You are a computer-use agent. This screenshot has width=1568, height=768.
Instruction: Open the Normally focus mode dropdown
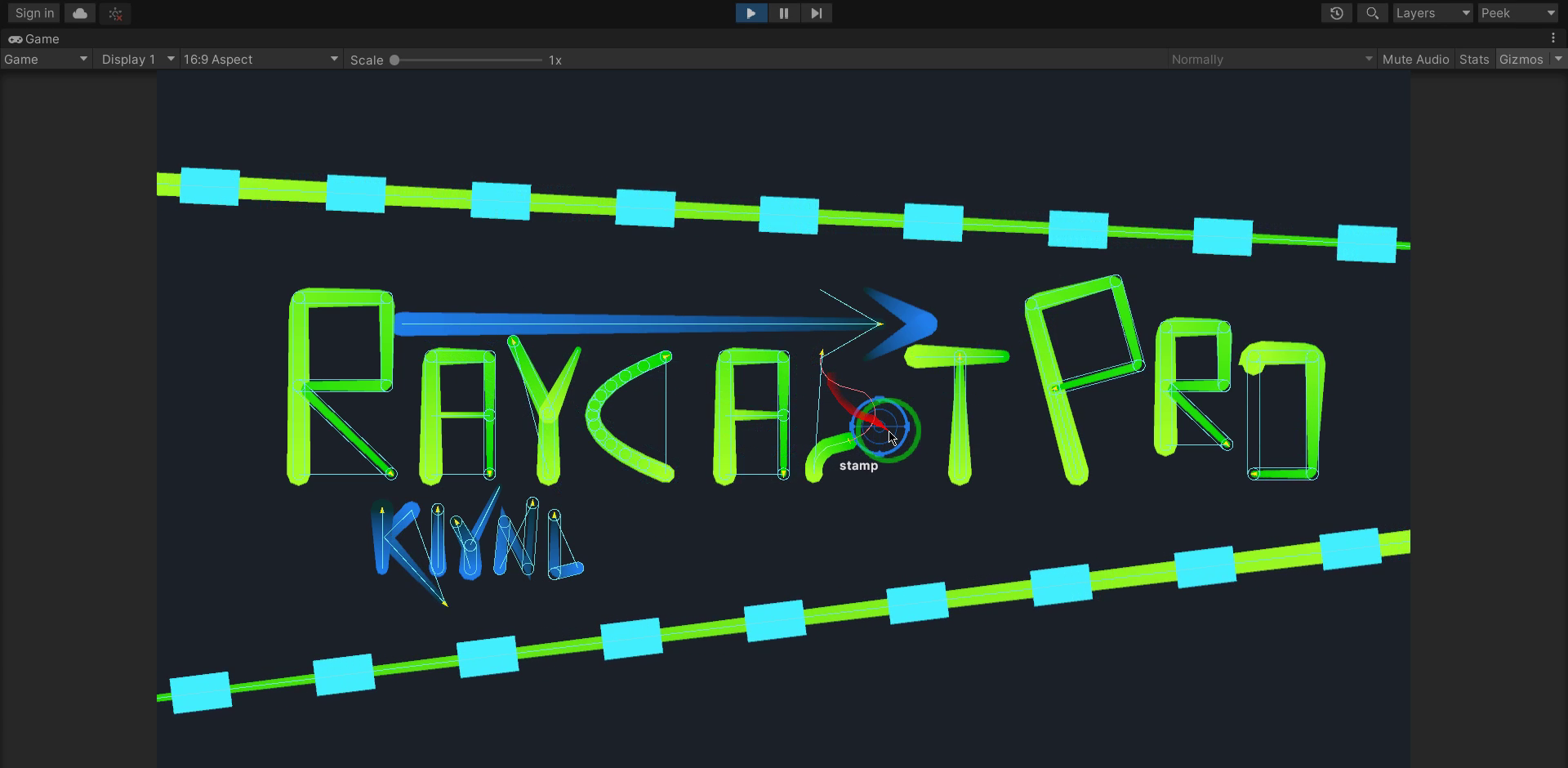pos(1271,59)
